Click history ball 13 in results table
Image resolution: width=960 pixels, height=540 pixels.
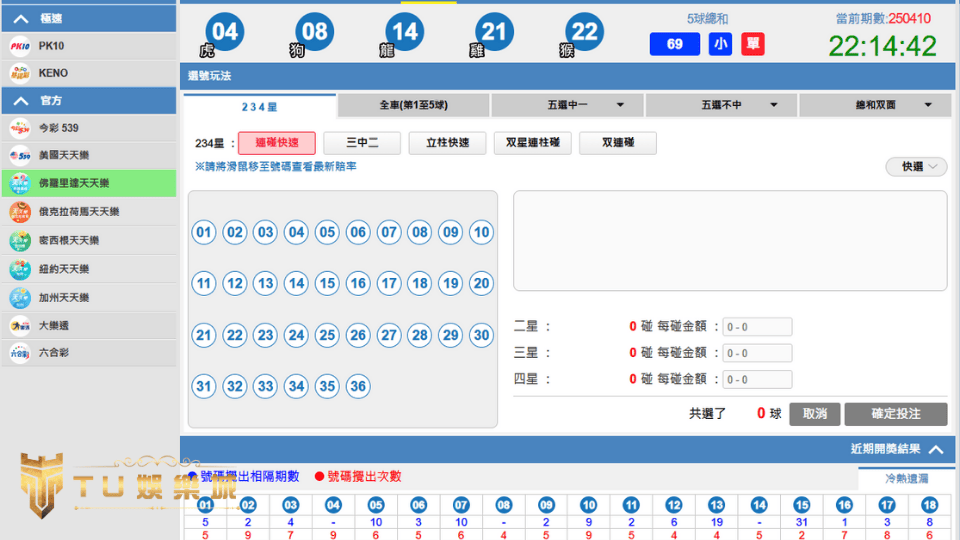point(716,505)
